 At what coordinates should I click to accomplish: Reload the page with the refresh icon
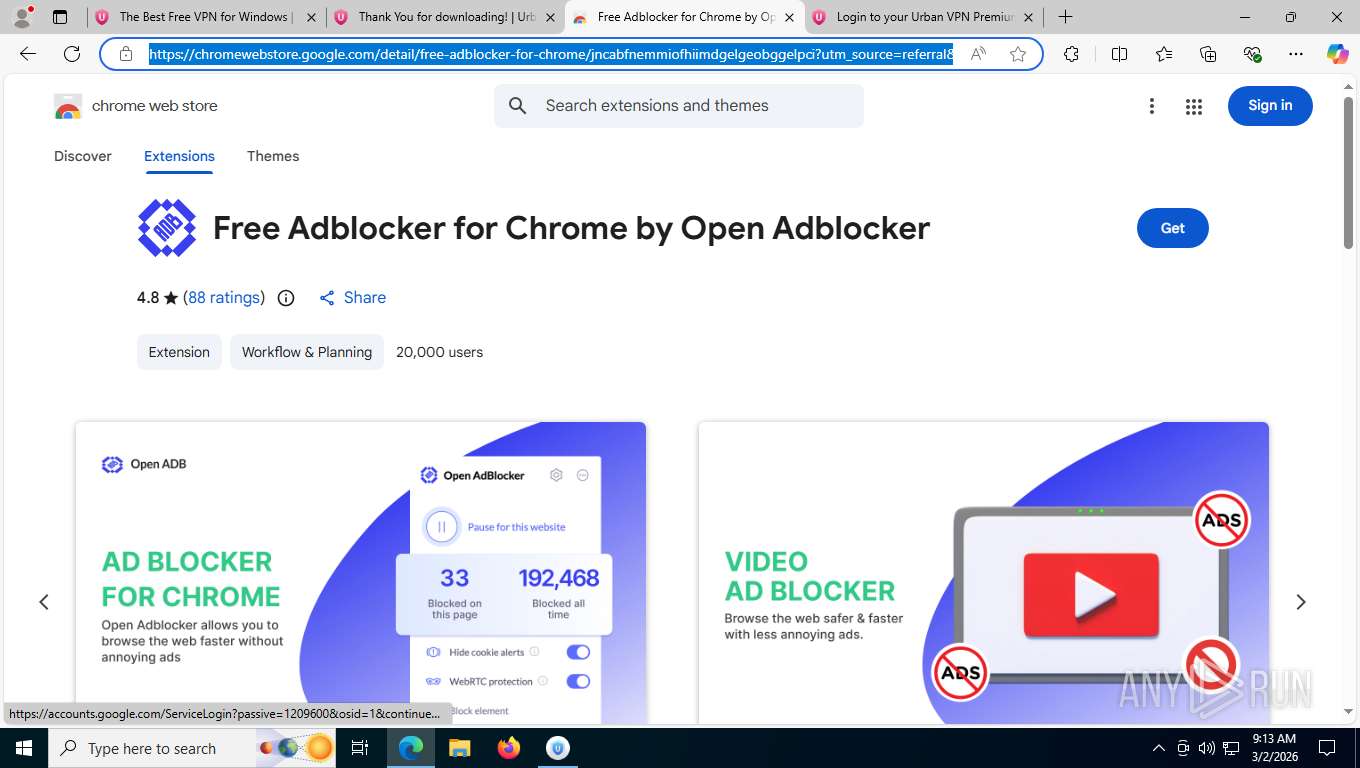[72, 54]
